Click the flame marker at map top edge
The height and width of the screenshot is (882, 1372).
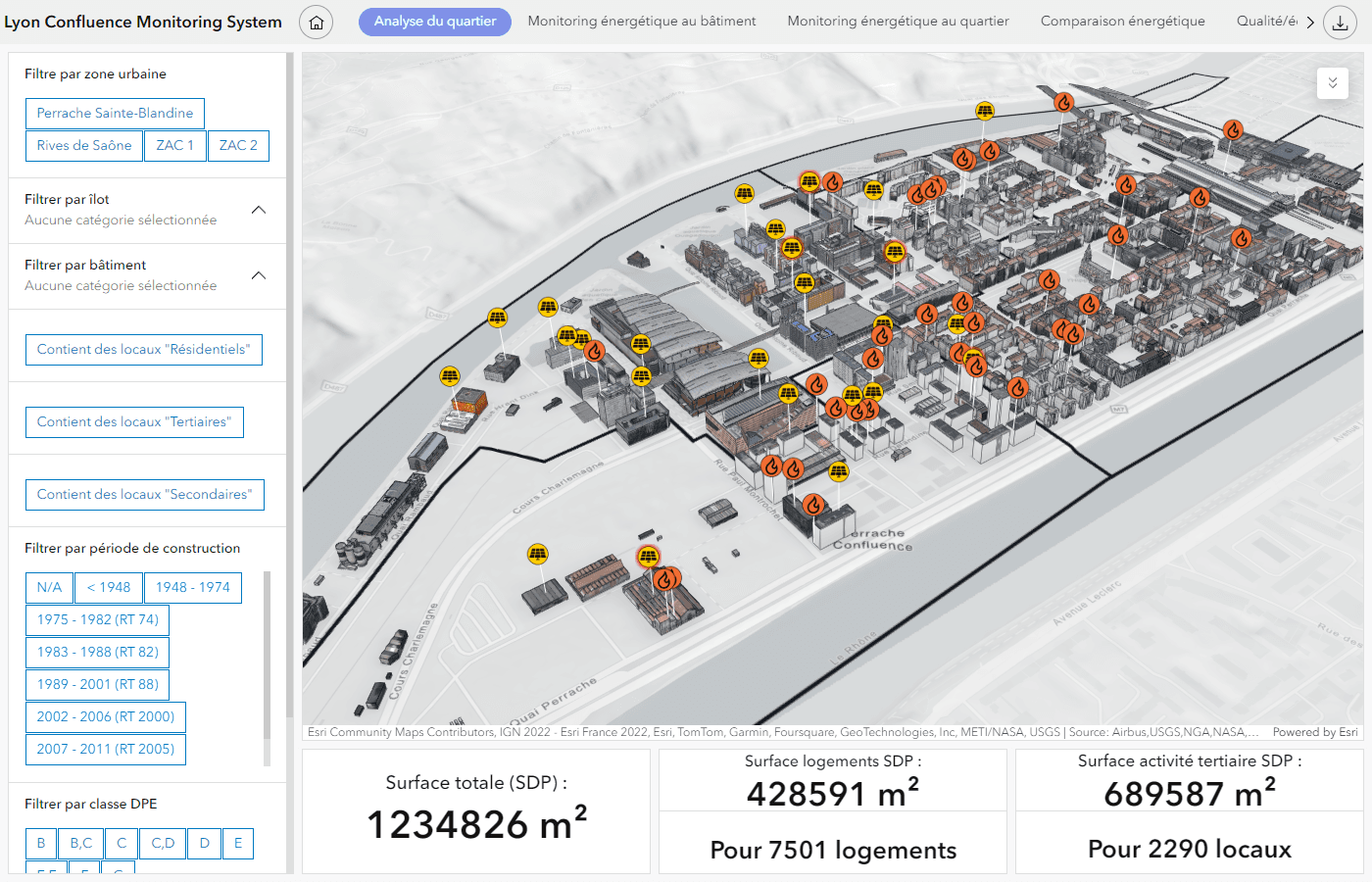pyautogui.click(x=1063, y=101)
